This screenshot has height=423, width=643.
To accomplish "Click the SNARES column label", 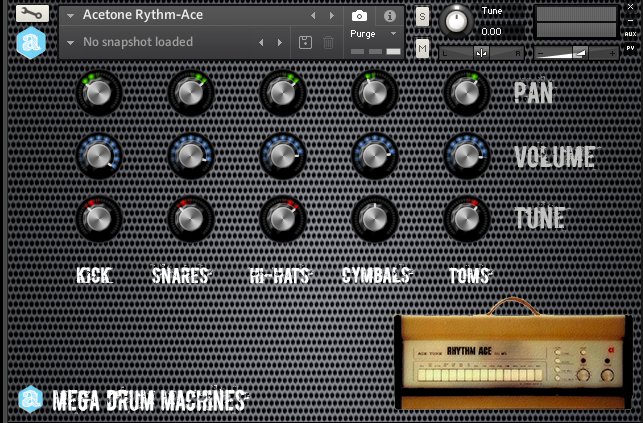I will [x=181, y=275].
